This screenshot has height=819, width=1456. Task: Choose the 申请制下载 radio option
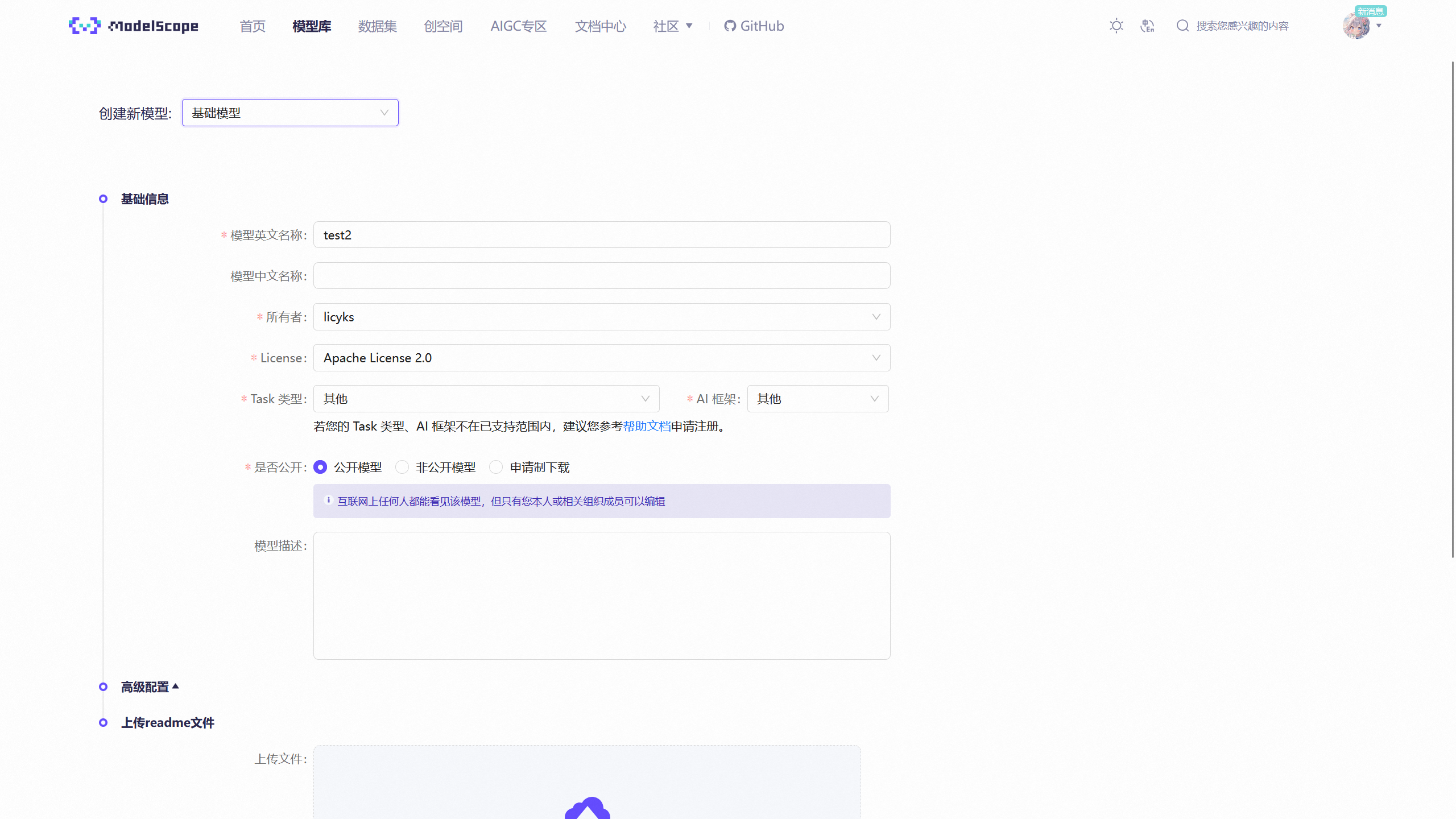pos(496,467)
